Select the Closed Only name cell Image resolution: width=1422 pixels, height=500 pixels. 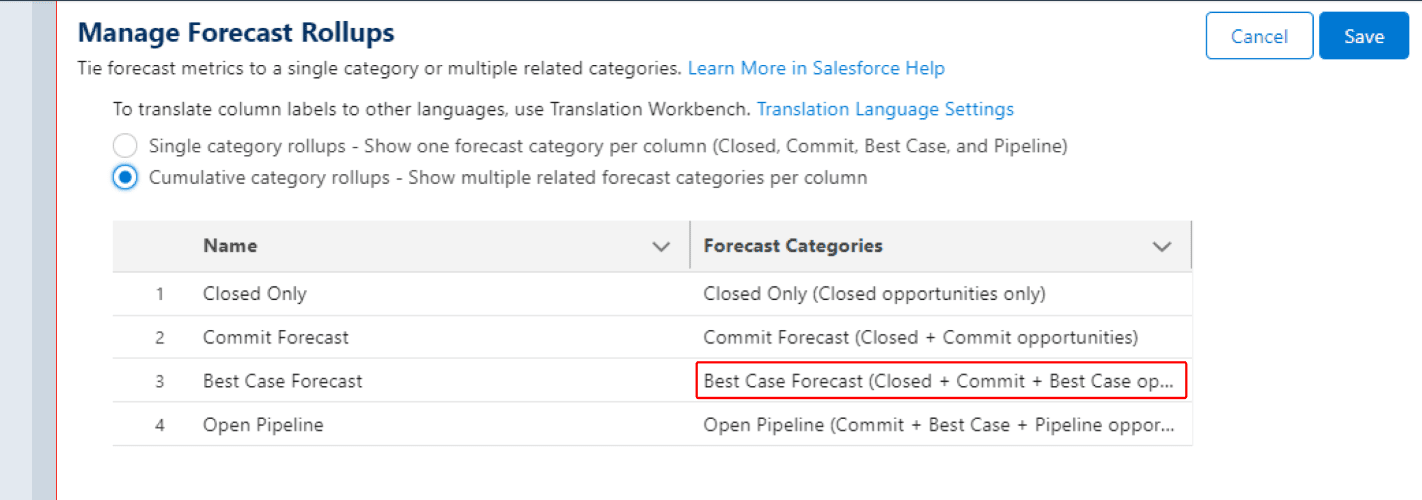tap(255, 294)
